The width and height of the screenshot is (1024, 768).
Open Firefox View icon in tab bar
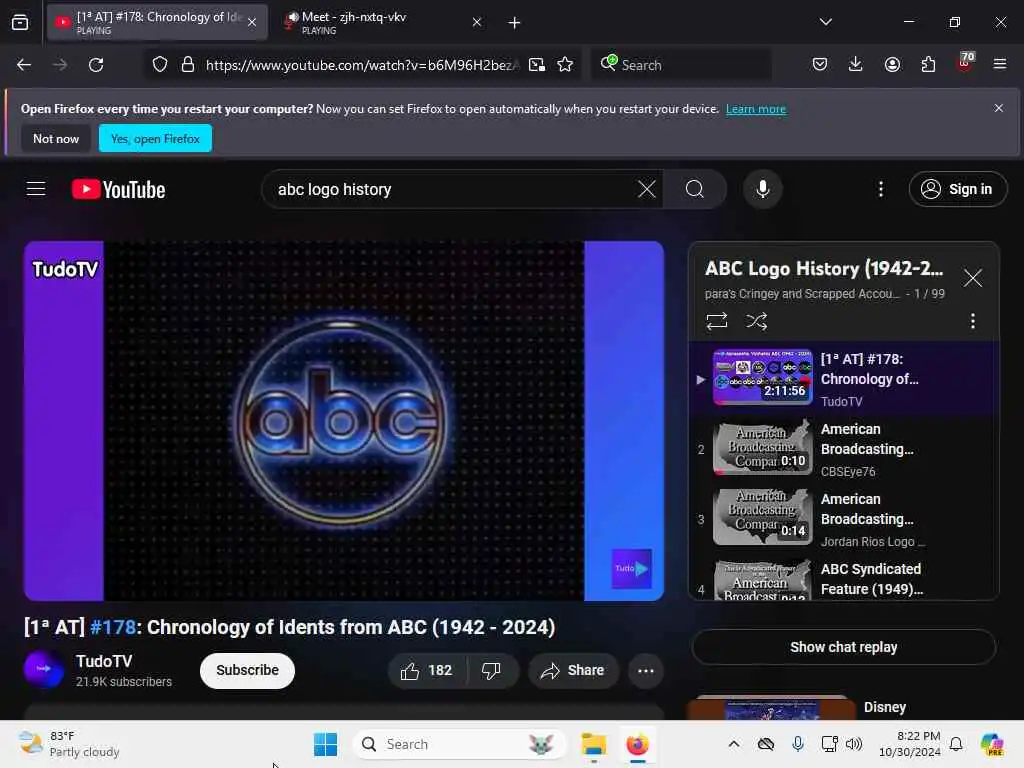coord(20,23)
